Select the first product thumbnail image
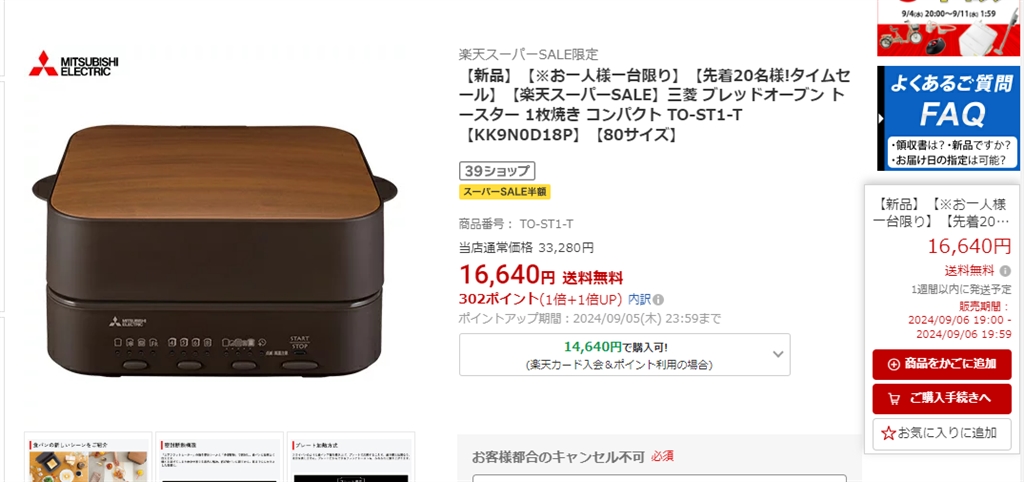The width and height of the screenshot is (1024, 482). pos(88,457)
